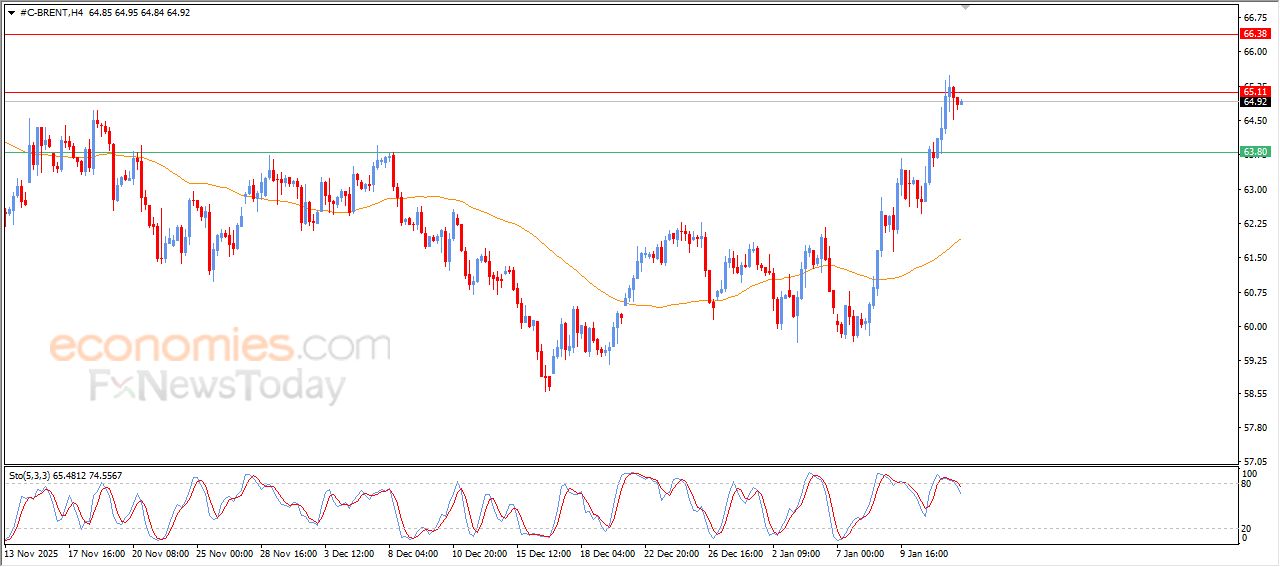Click the 66.75 price axis value
The image size is (1280, 567).
coord(1255,17)
